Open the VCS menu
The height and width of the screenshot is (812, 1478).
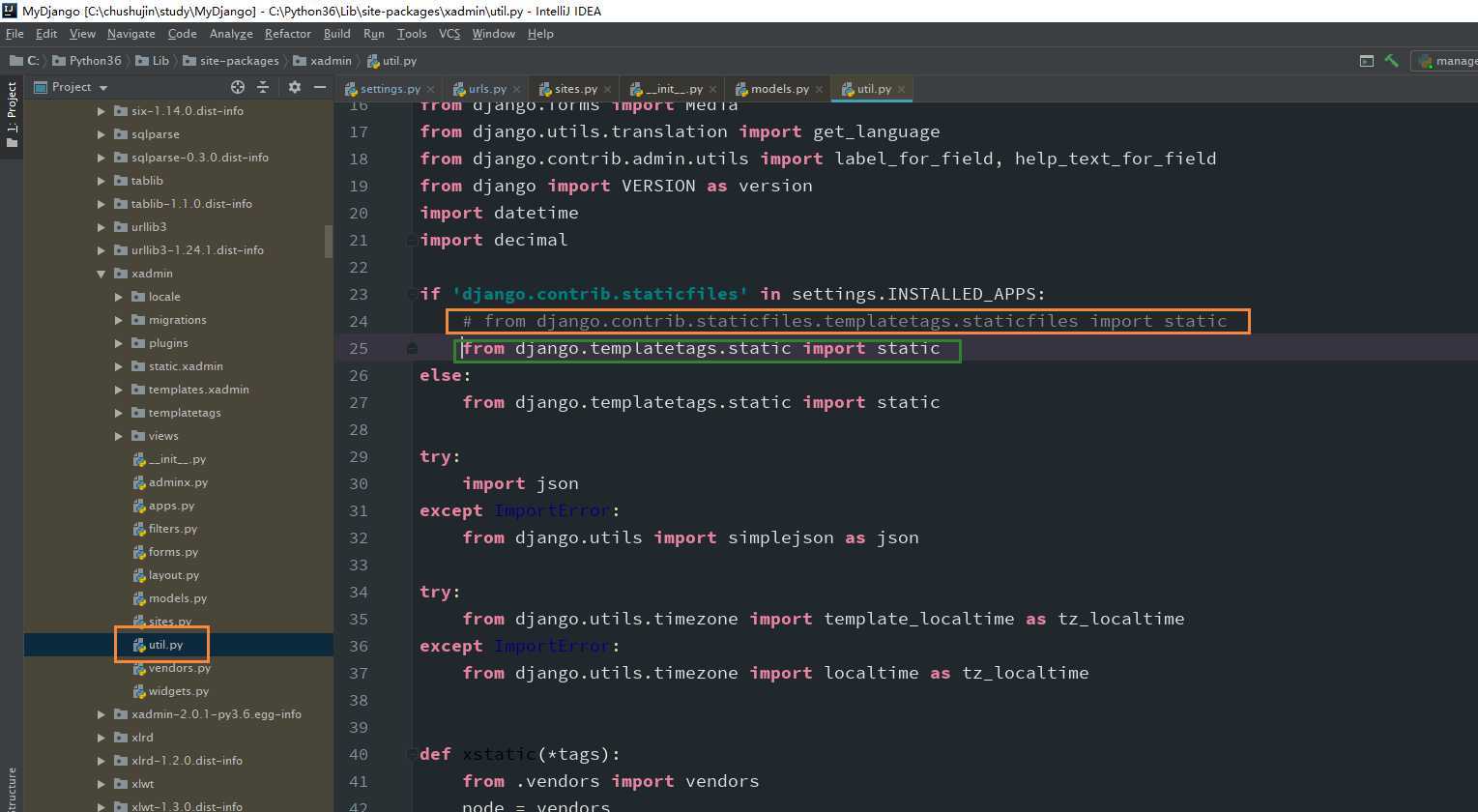point(449,34)
